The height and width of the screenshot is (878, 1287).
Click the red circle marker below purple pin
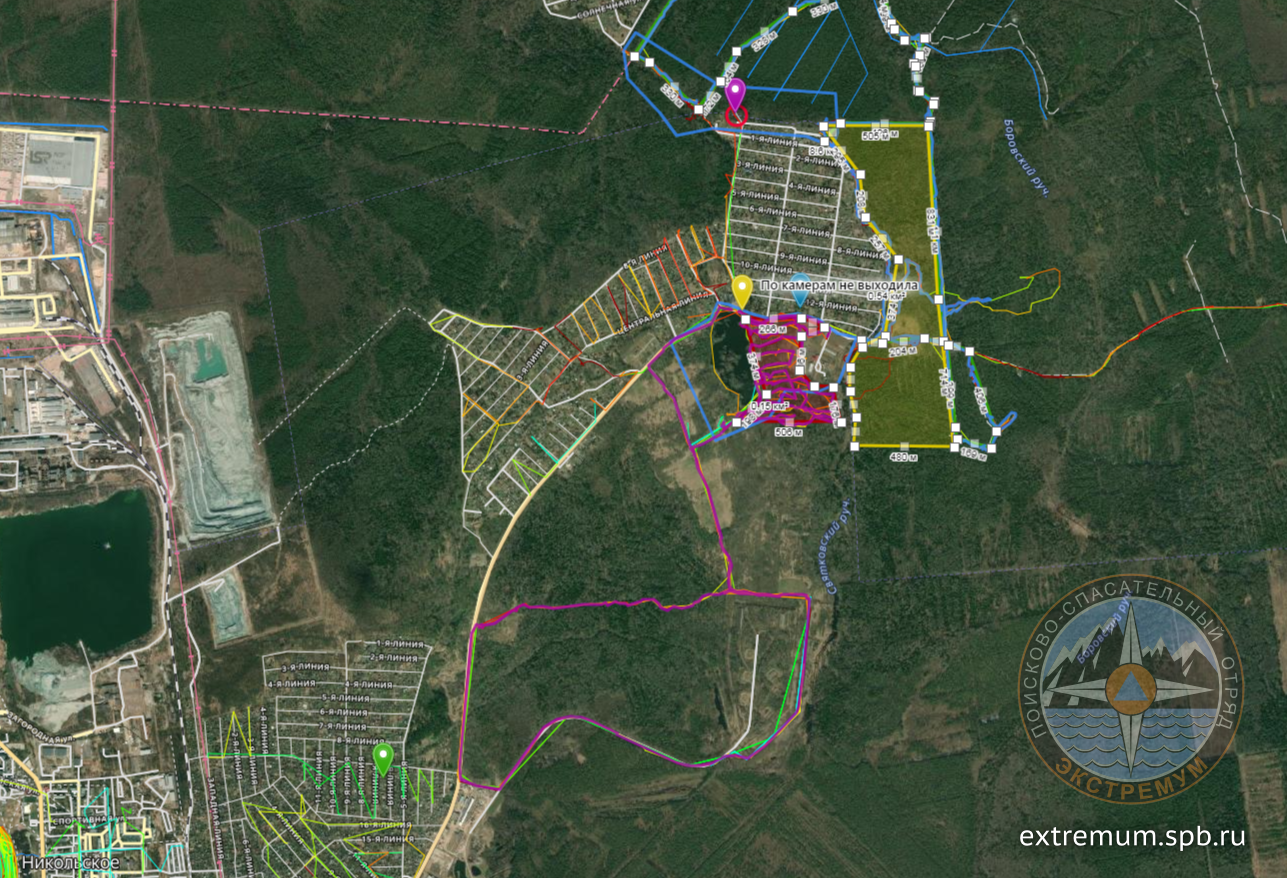tap(736, 116)
